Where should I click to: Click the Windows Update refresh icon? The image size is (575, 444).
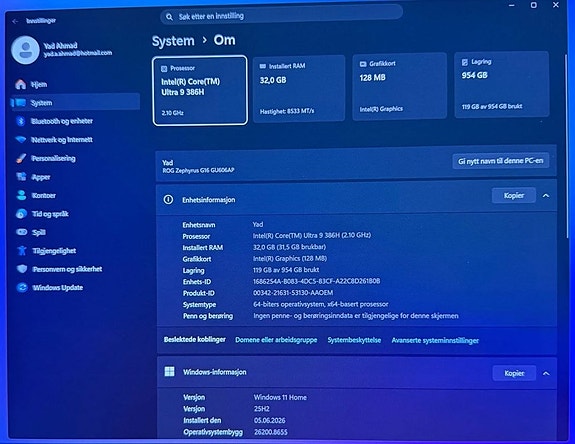pos(22,287)
